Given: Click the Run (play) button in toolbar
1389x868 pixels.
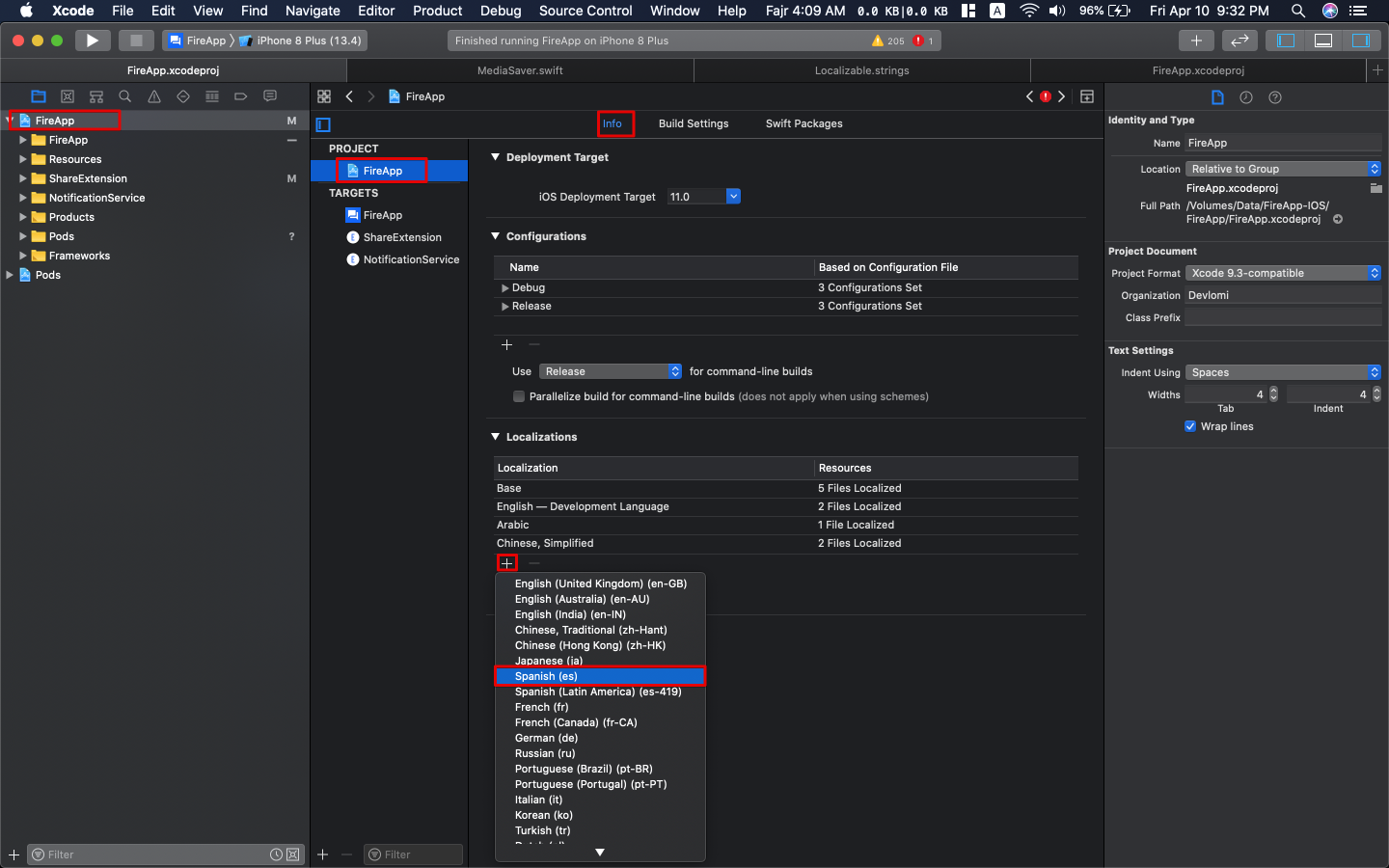Looking at the screenshot, I should tap(92, 41).
